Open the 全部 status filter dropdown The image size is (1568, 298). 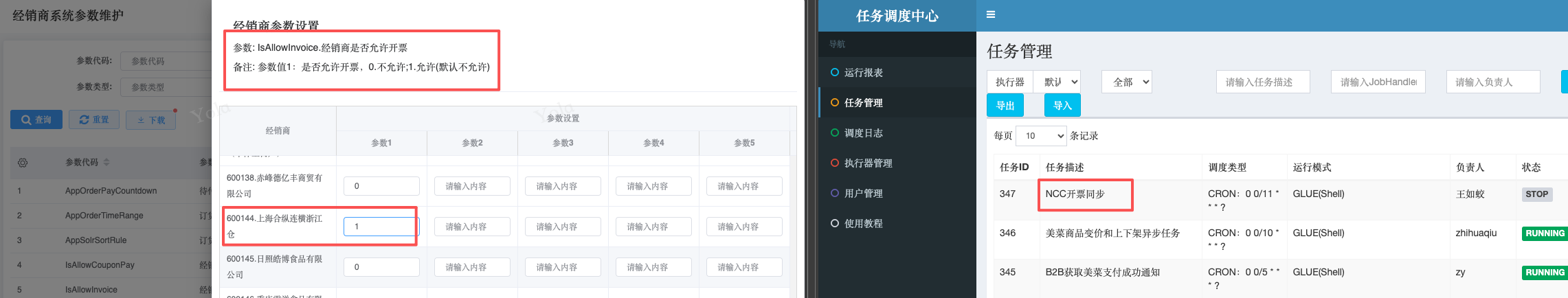1126,82
